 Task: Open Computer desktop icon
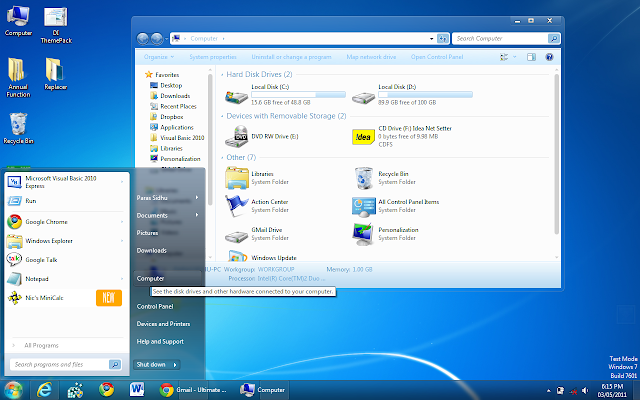[18, 21]
